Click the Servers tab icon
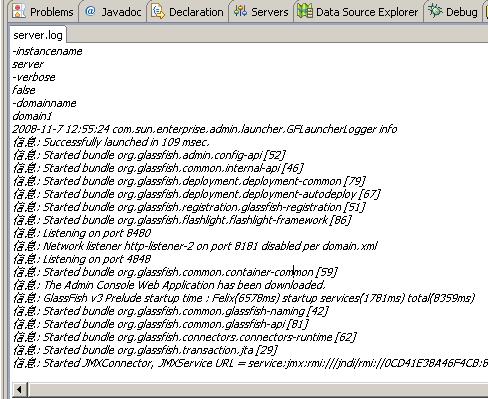The width and height of the screenshot is (488, 399). point(240,11)
